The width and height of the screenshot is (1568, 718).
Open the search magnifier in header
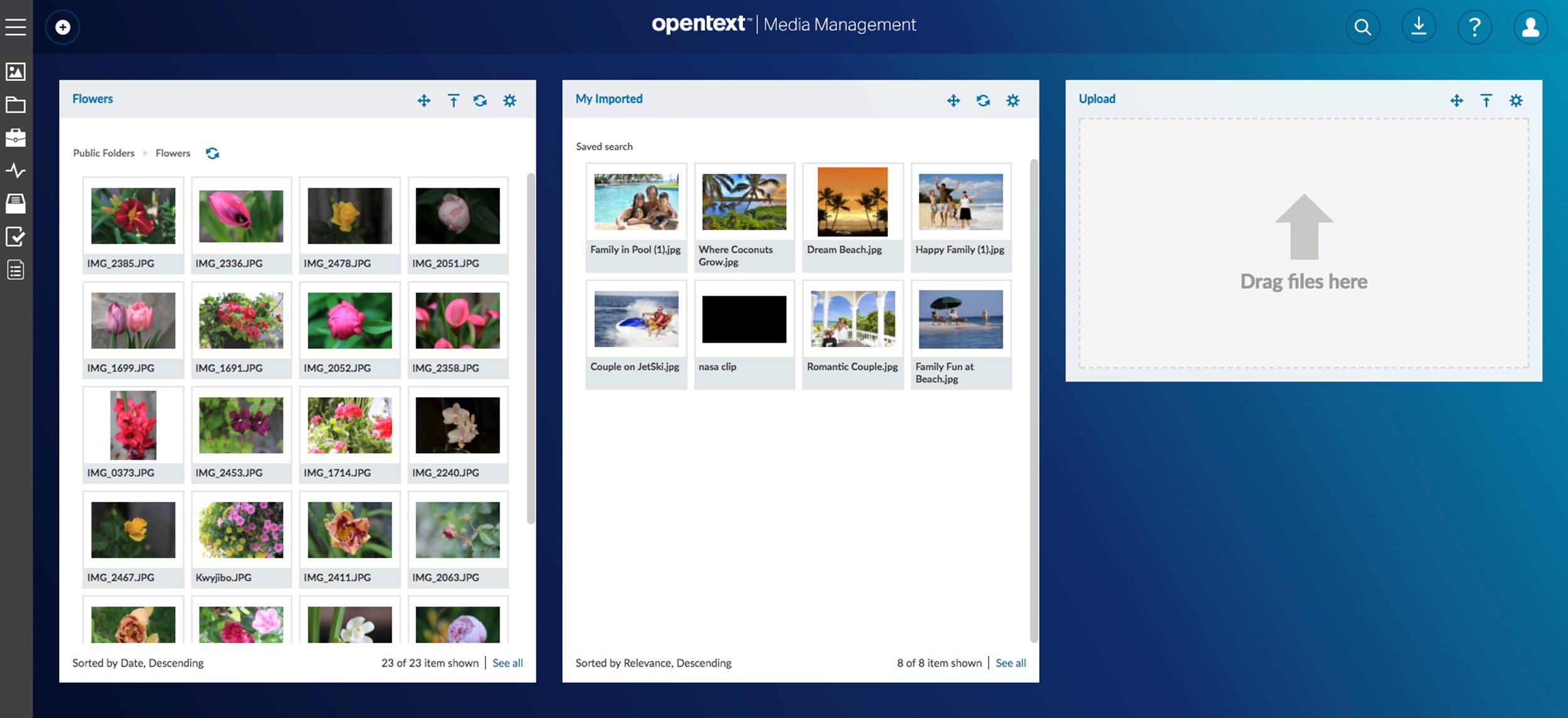tap(1362, 27)
